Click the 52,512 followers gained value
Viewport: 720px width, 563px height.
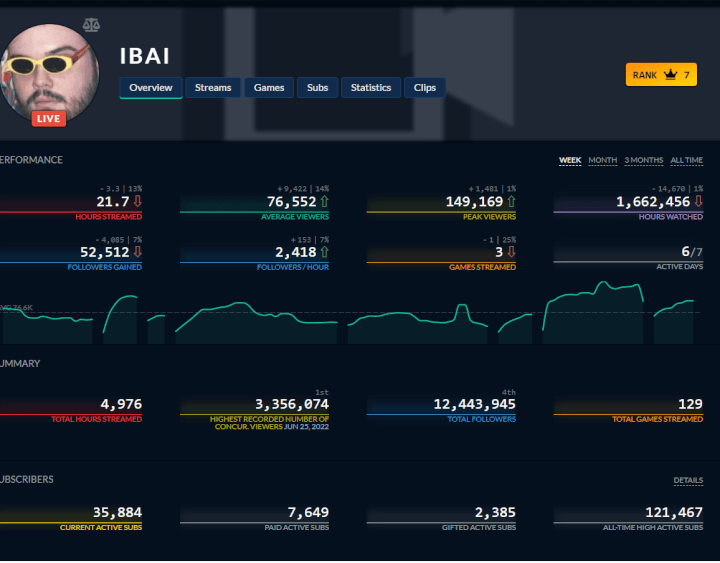coord(105,252)
